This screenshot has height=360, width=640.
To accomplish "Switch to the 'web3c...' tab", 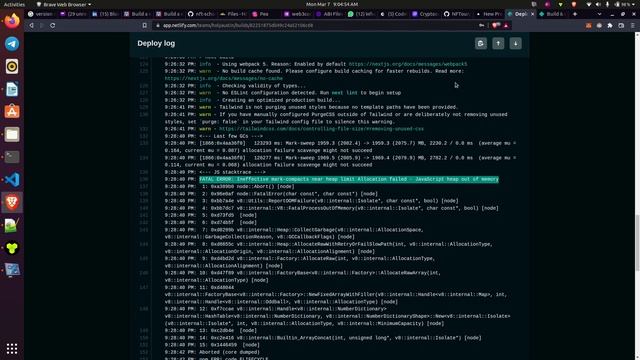I will coord(298,14).
